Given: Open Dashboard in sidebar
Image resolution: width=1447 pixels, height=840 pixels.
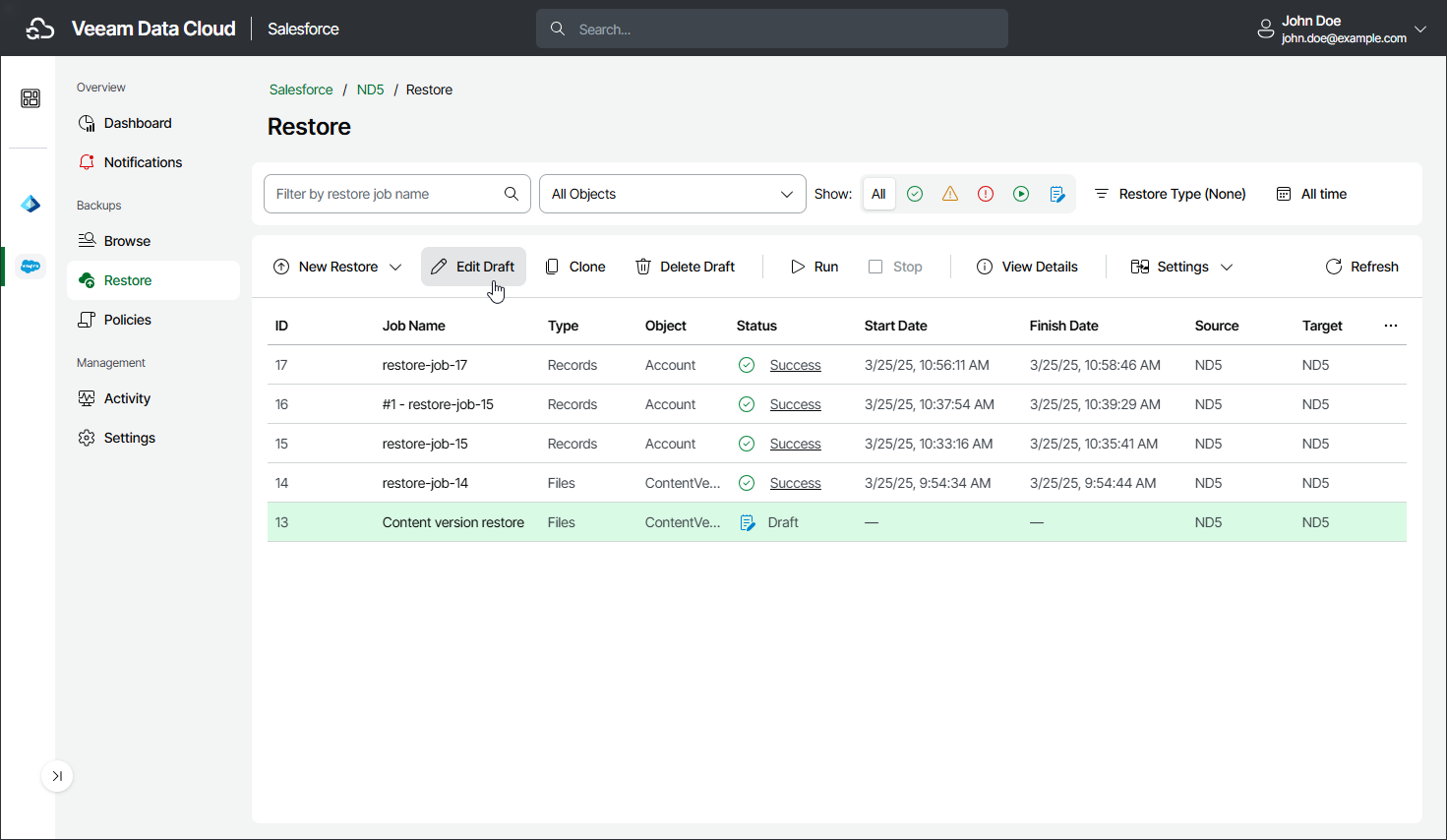Looking at the screenshot, I should pyautogui.click(x=153, y=123).
